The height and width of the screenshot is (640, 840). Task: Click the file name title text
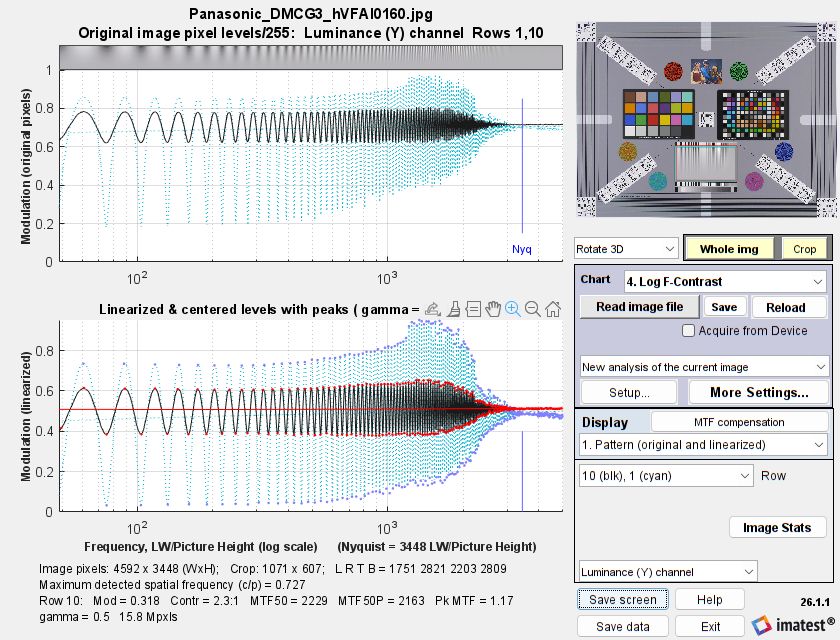[x=311, y=14]
